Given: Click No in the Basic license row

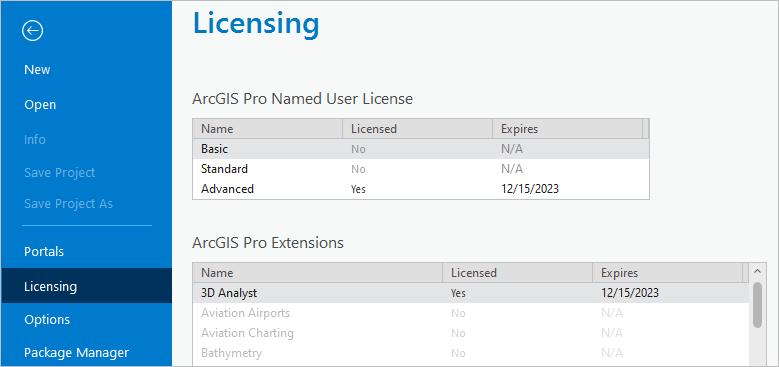Looking at the screenshot, I should coord(358,149).
